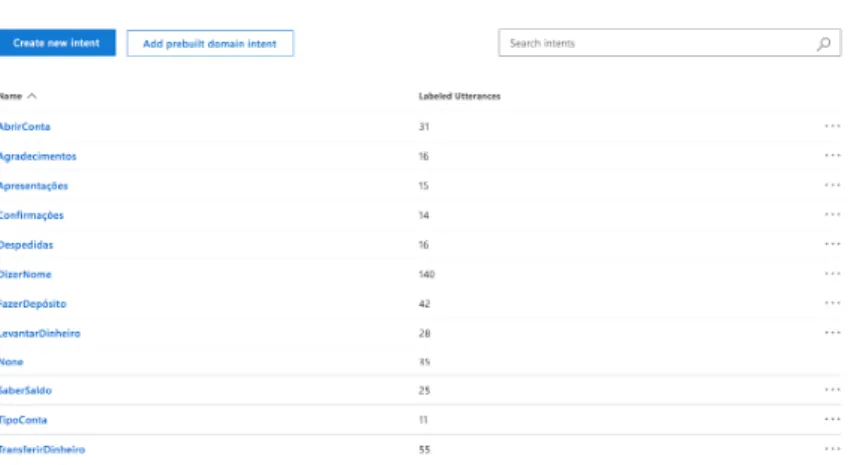Open the LevantarDinheiro intent
The height and width of the screenshot is (465, 848).
[40, 334]
